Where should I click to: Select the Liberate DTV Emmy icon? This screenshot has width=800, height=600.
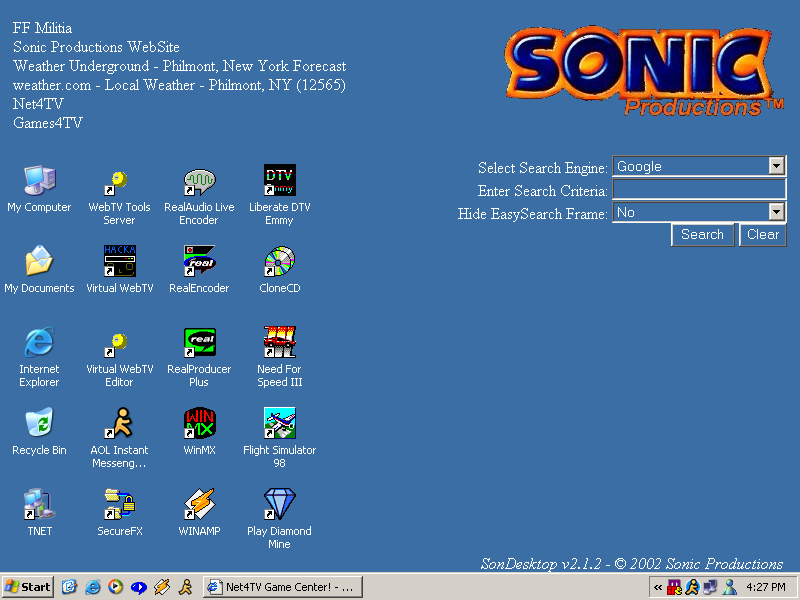(279, 181)
